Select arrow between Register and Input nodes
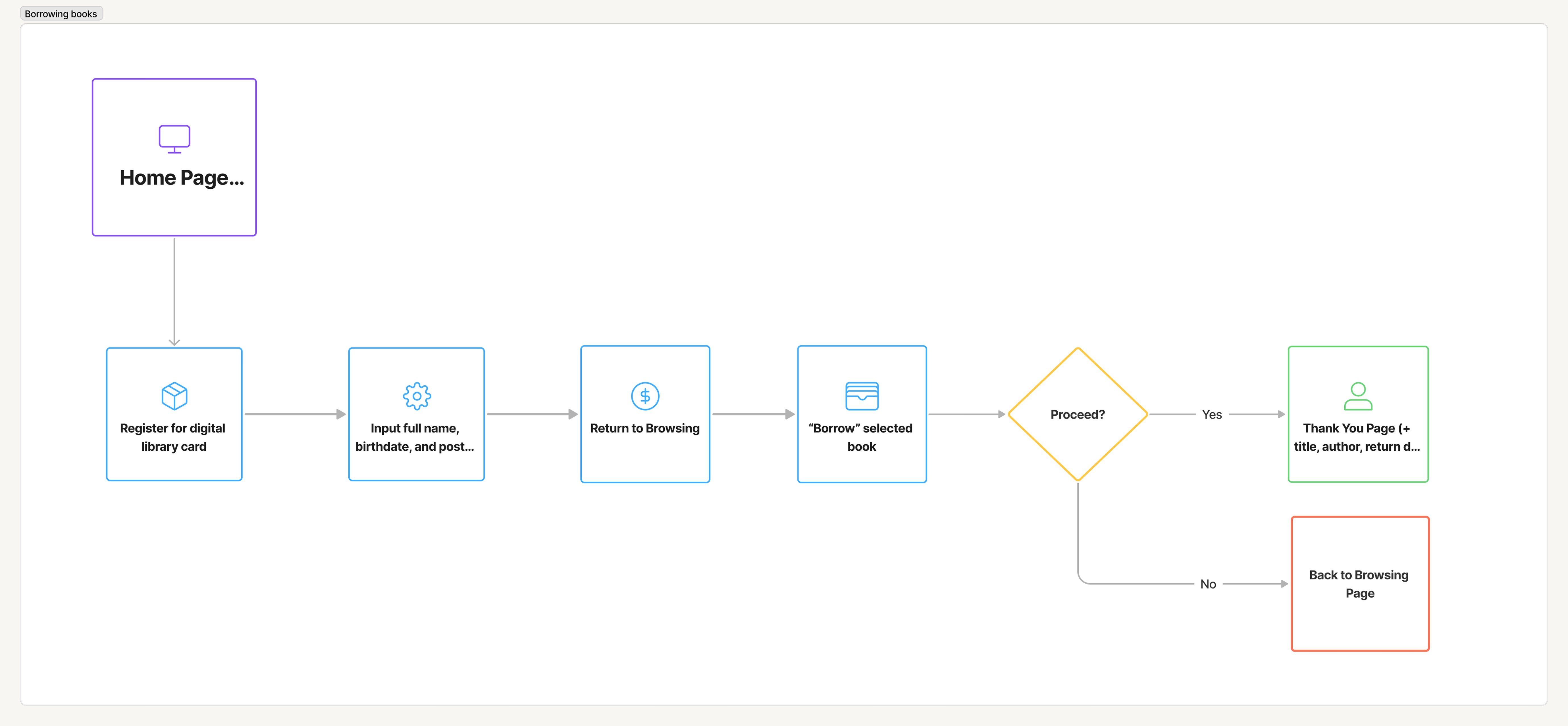 (294, 414)
